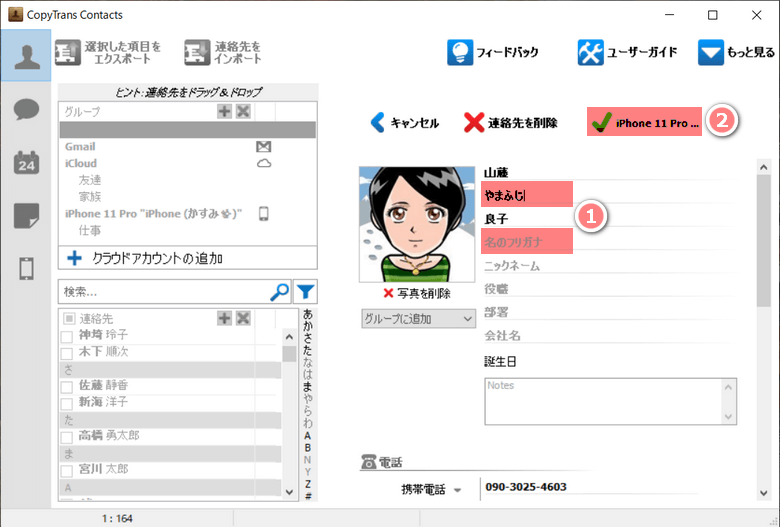This screenshot has width=780, height=527.
Task: Click surname furigana field やまふじ
Action: point(527,195)
